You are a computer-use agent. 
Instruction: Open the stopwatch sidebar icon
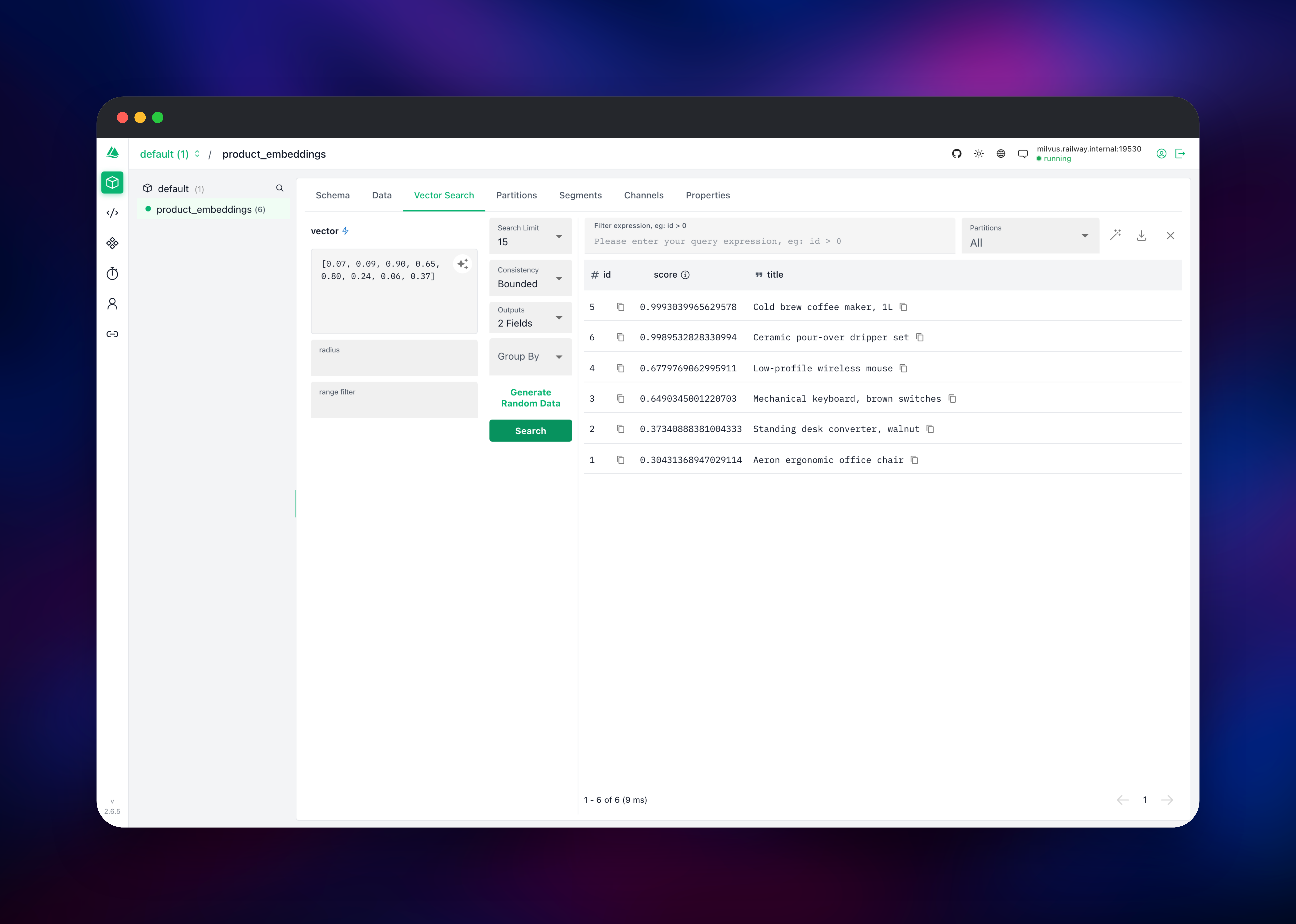(x=112, y=274)
